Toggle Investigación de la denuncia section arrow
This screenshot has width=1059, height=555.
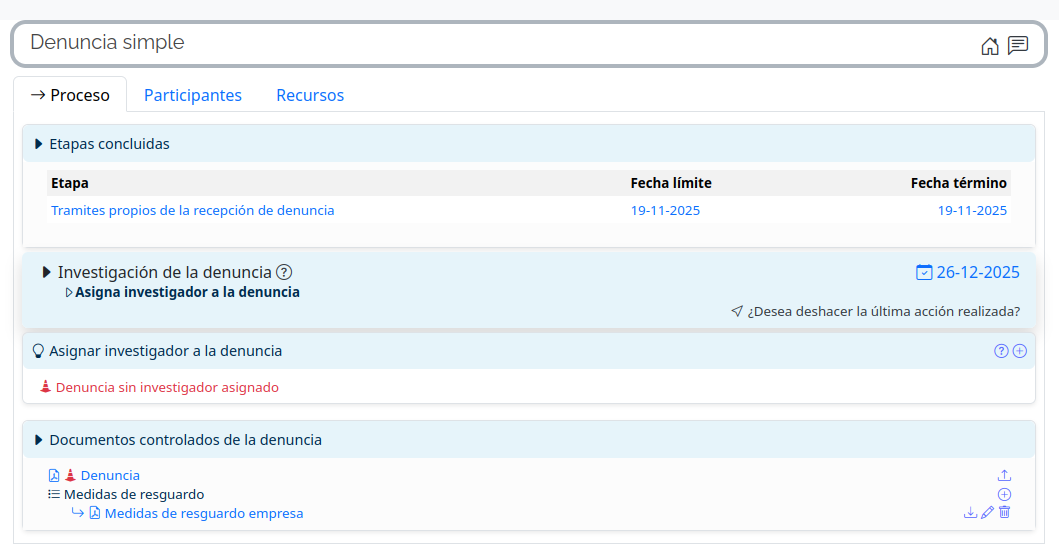coord(47,272)
